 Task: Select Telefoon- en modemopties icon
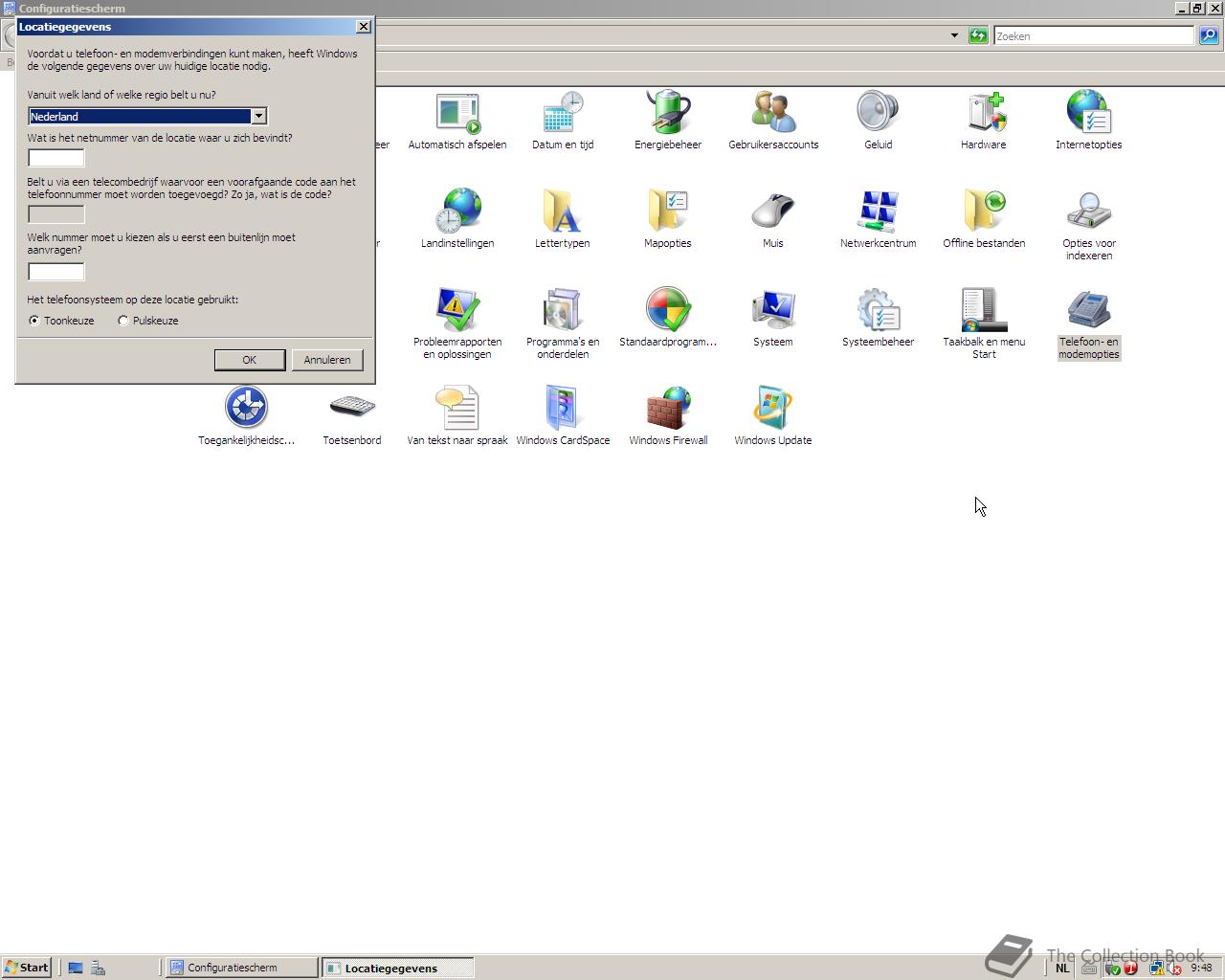click(1089, 310)
